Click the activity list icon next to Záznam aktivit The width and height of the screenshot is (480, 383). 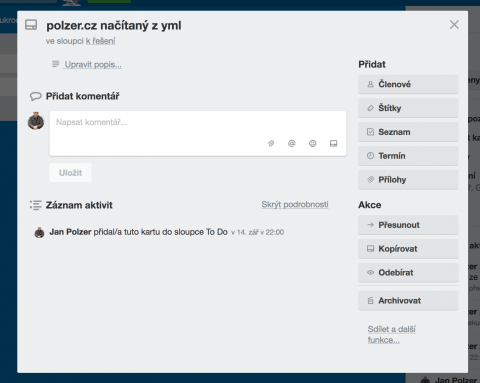tap(36, 205)
